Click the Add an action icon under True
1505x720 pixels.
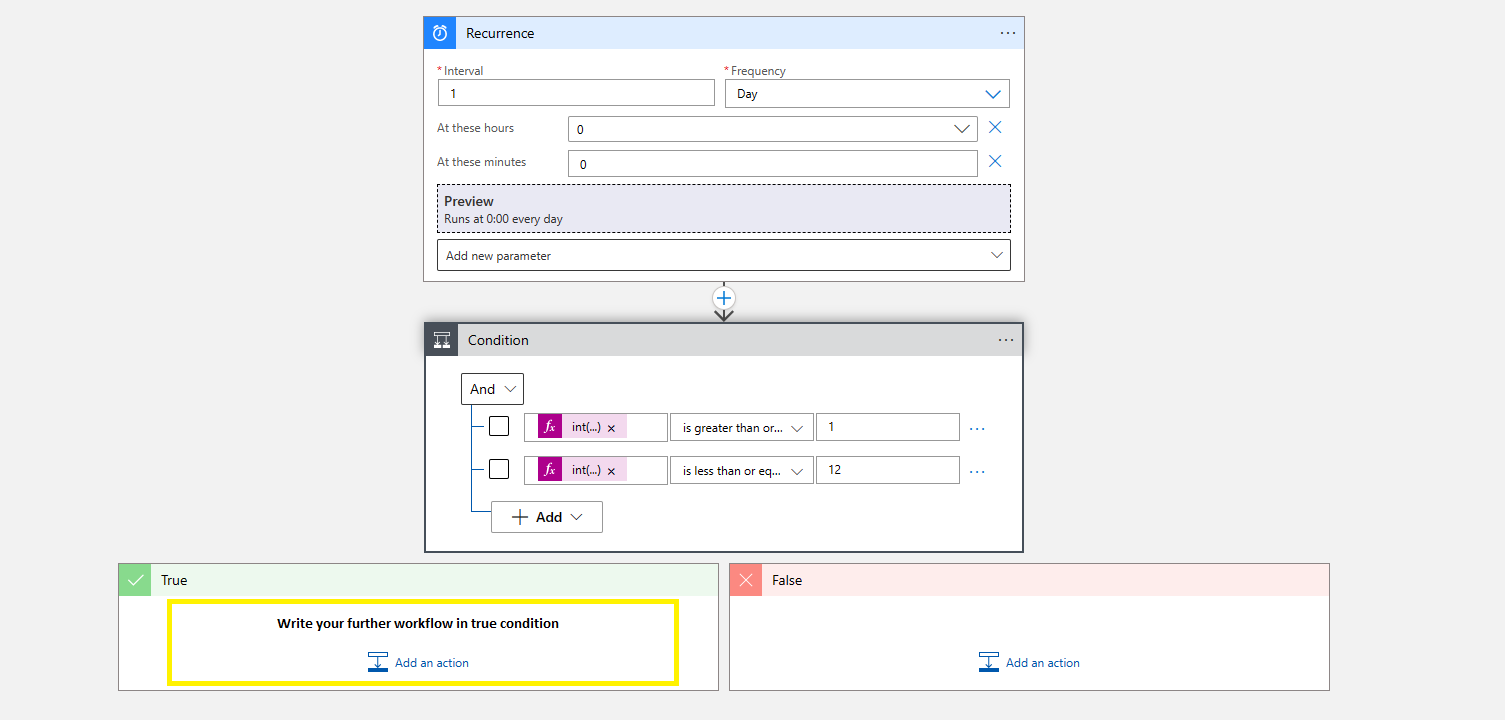coord(378,662)
